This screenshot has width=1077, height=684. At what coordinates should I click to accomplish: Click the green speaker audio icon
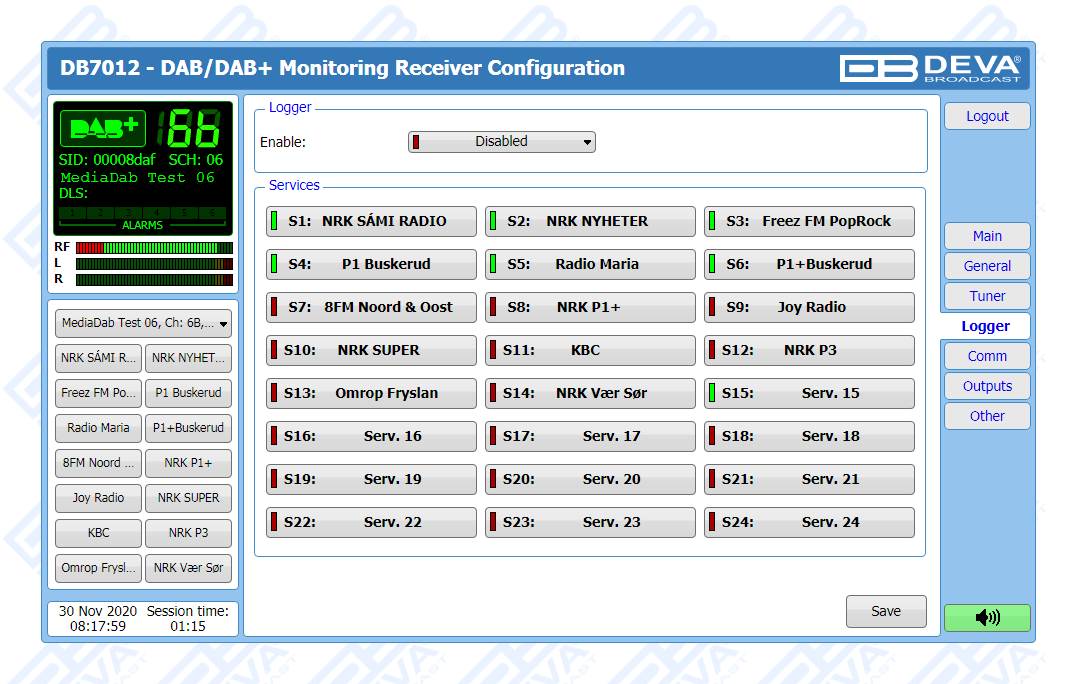pos(986,618)
